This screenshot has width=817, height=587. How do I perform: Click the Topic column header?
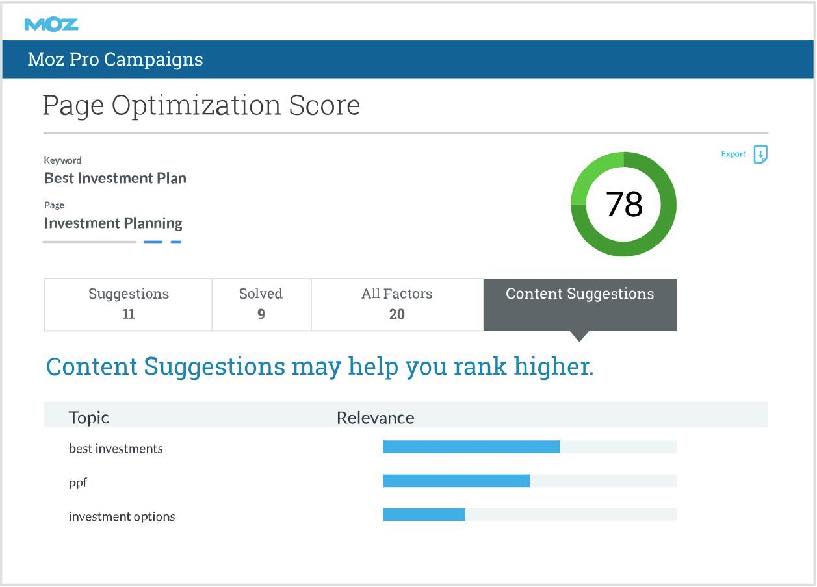tap(88, 417)
